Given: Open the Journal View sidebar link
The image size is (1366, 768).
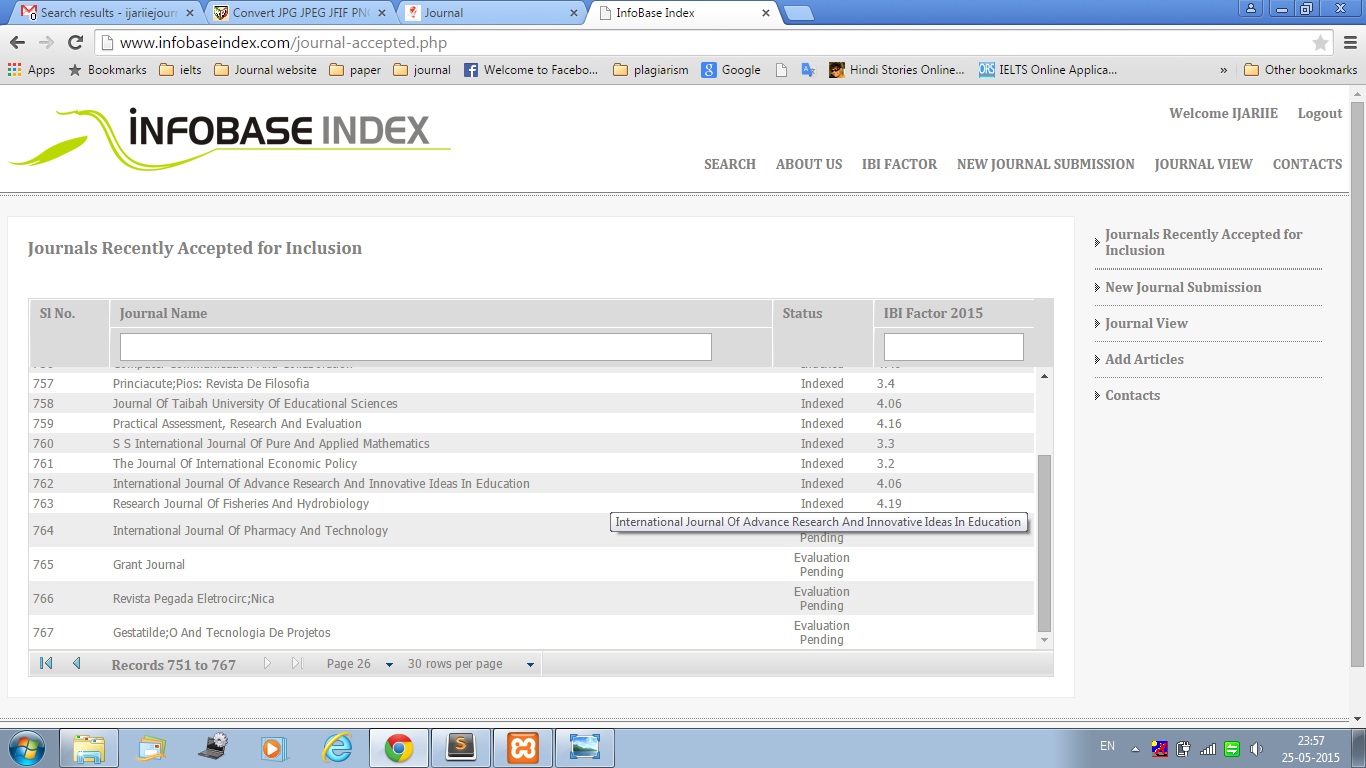Looking at the screenshot, I should tap(1146, 323).
